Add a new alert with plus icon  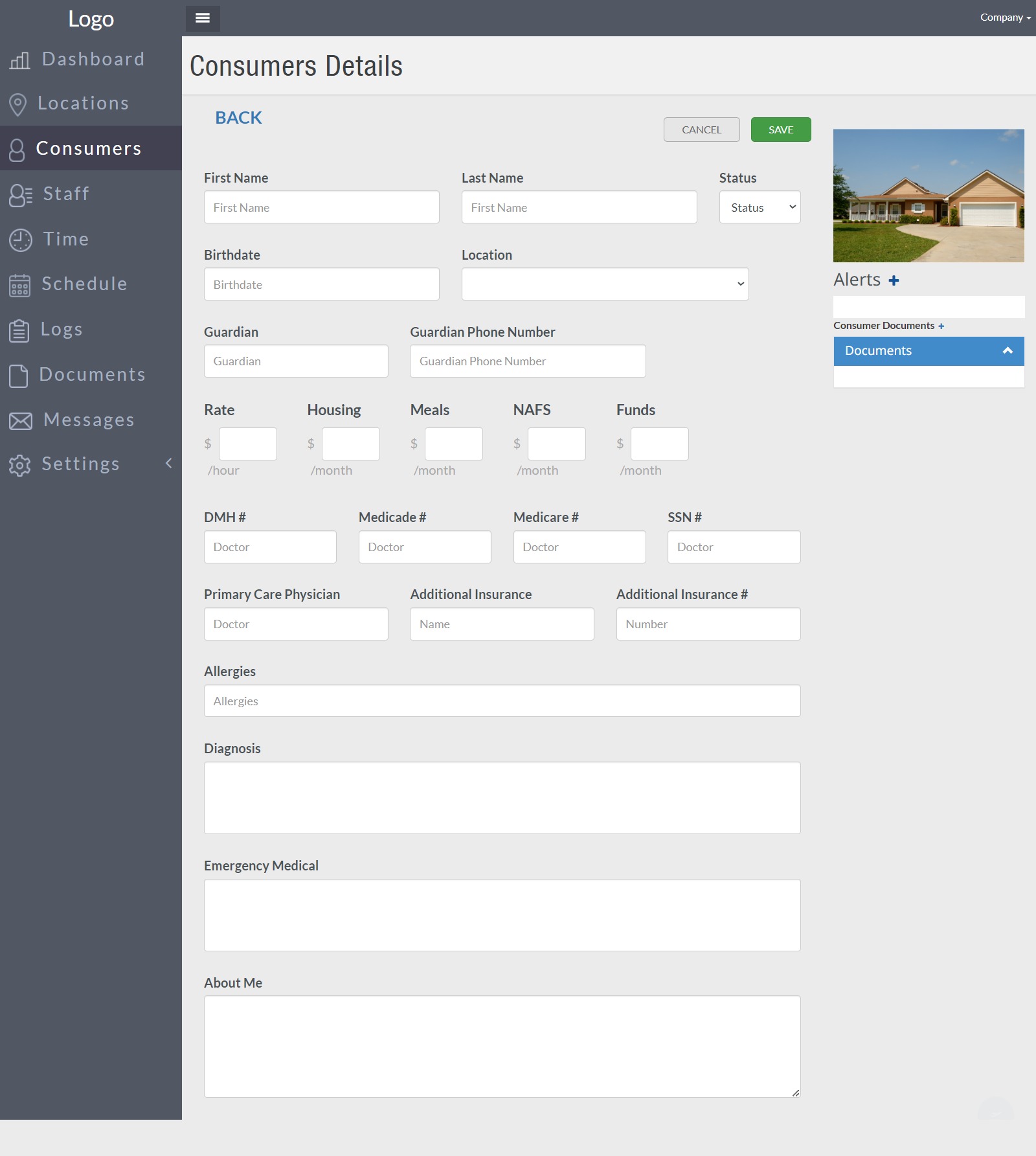tap(894, 280)
